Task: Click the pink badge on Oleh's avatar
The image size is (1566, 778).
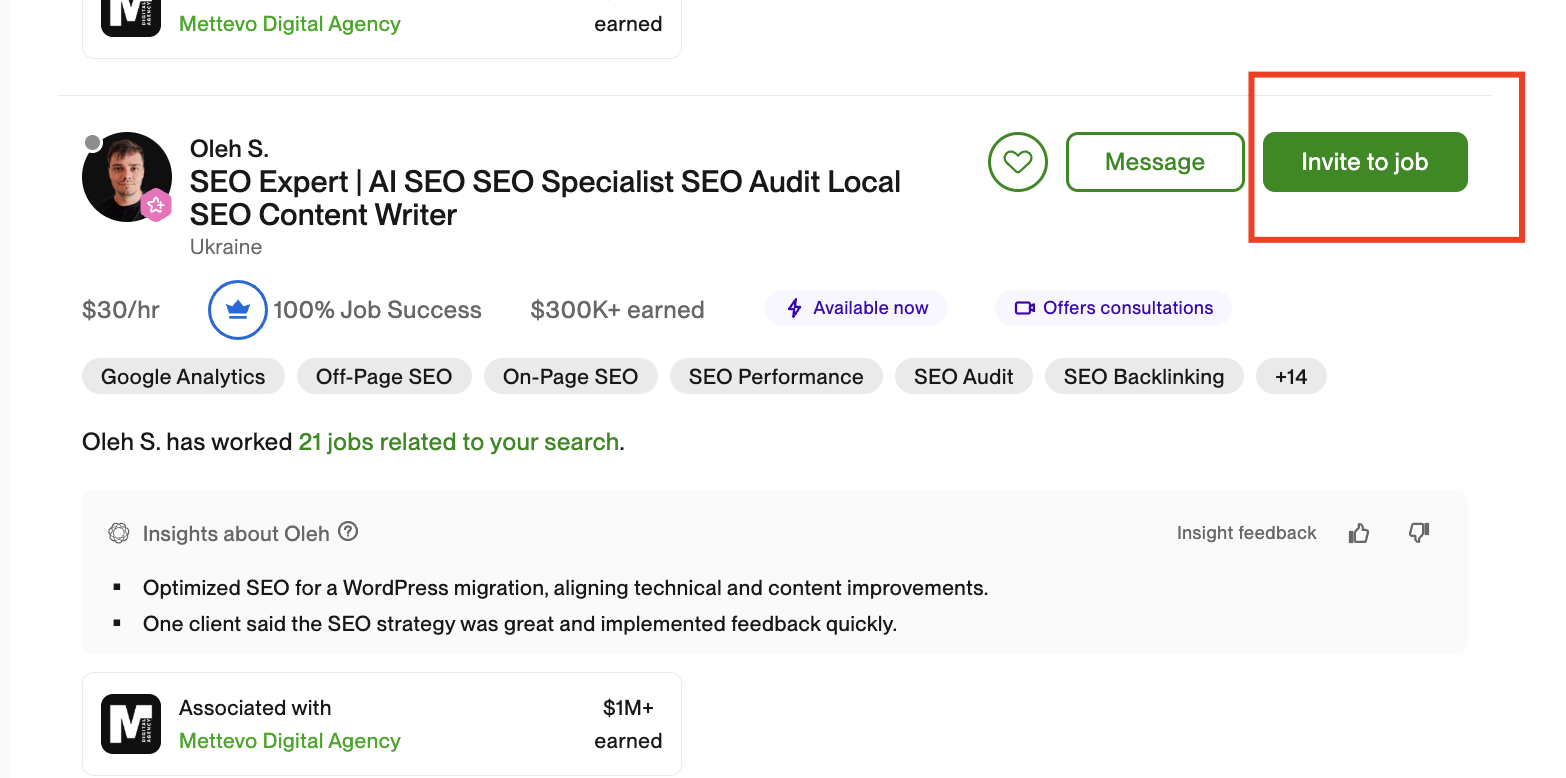Action: (x=156, y=206)
